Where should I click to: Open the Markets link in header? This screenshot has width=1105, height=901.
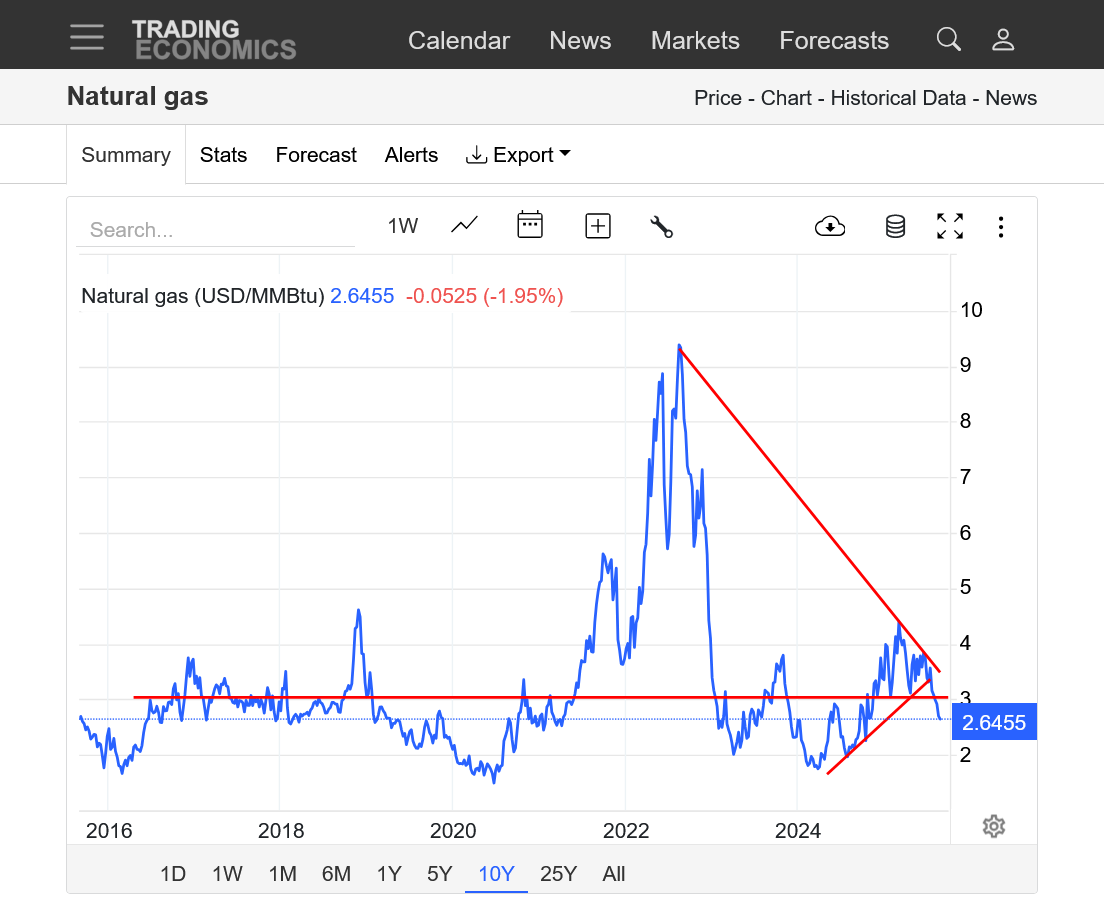point(695,41)
